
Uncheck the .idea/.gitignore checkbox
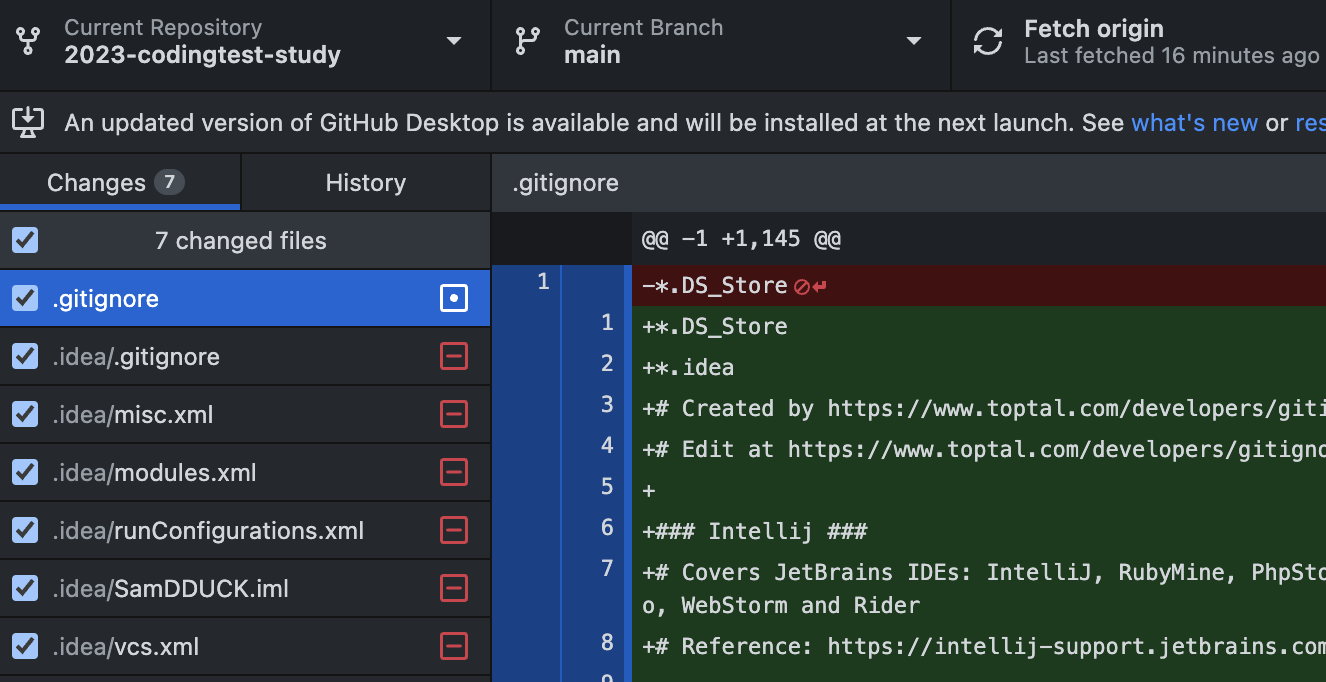(25, 356)
